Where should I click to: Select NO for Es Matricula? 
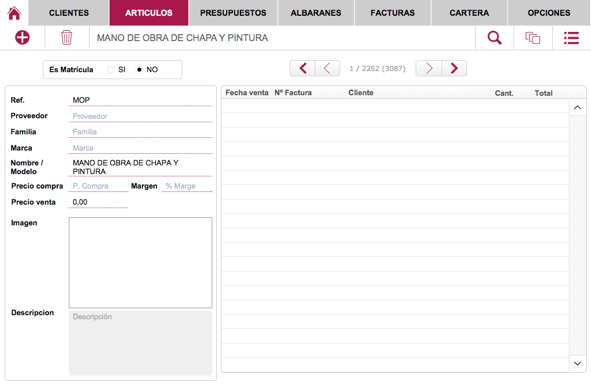pyautogui.click(x=139, y=69)
